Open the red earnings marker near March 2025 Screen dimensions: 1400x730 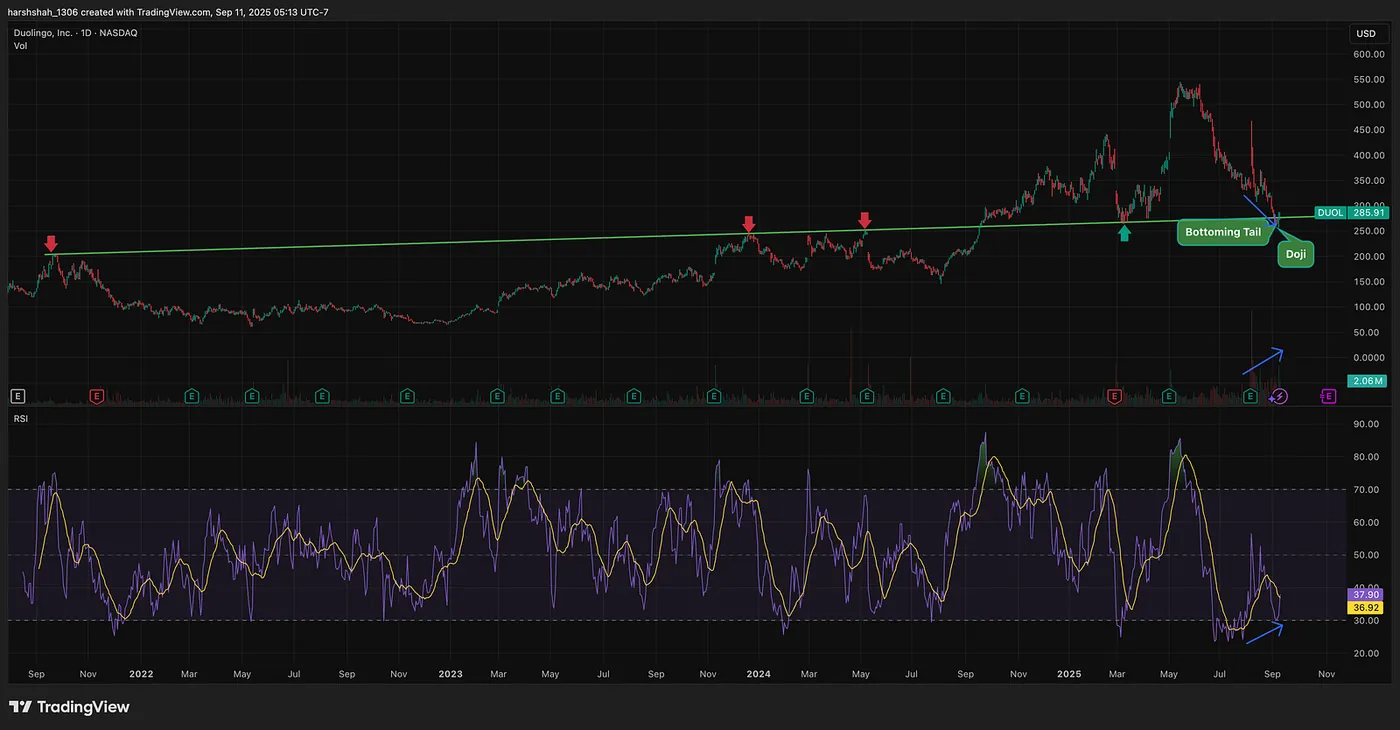1115,397
